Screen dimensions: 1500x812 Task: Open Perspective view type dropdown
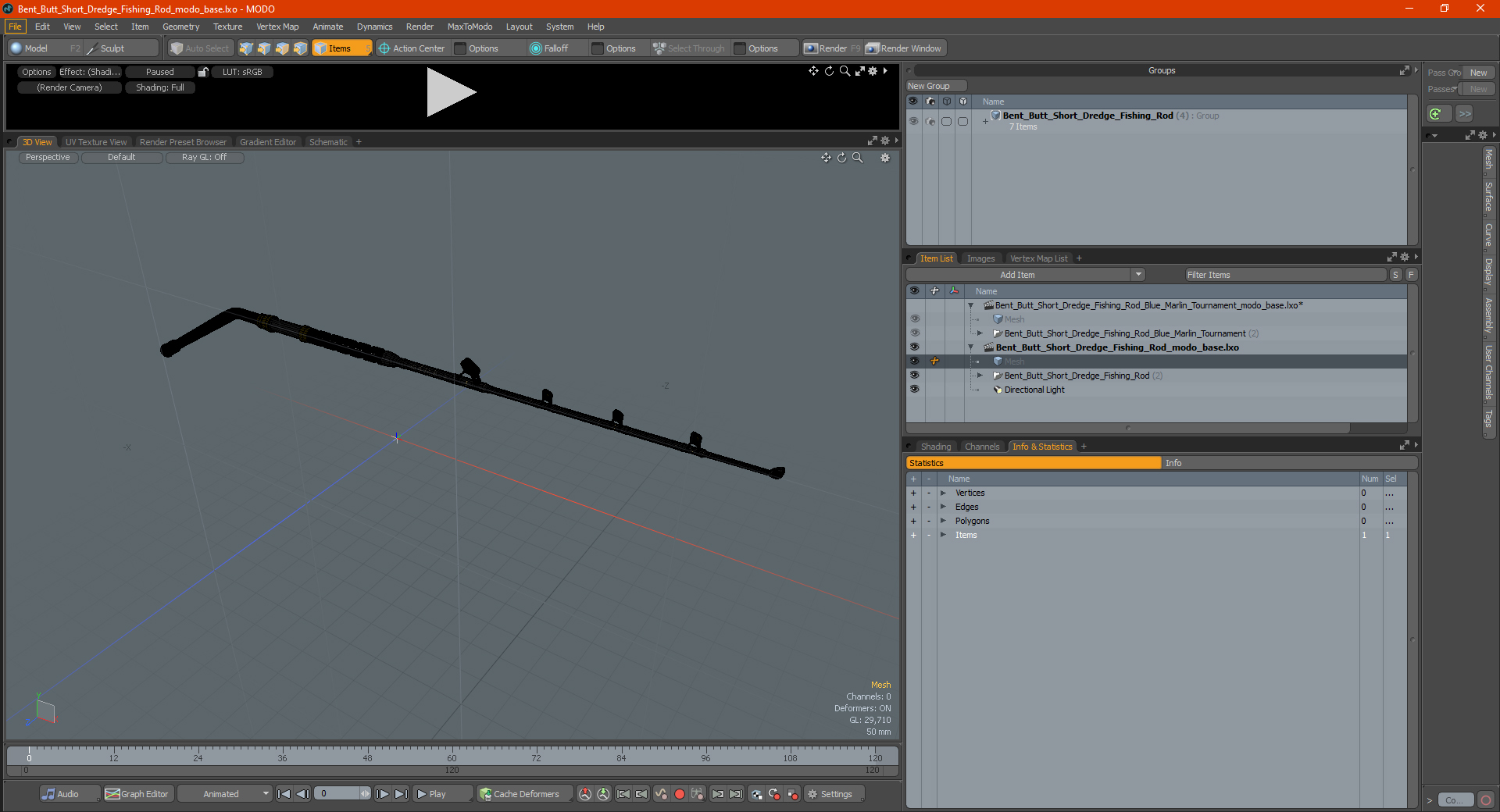click(48, 158)
